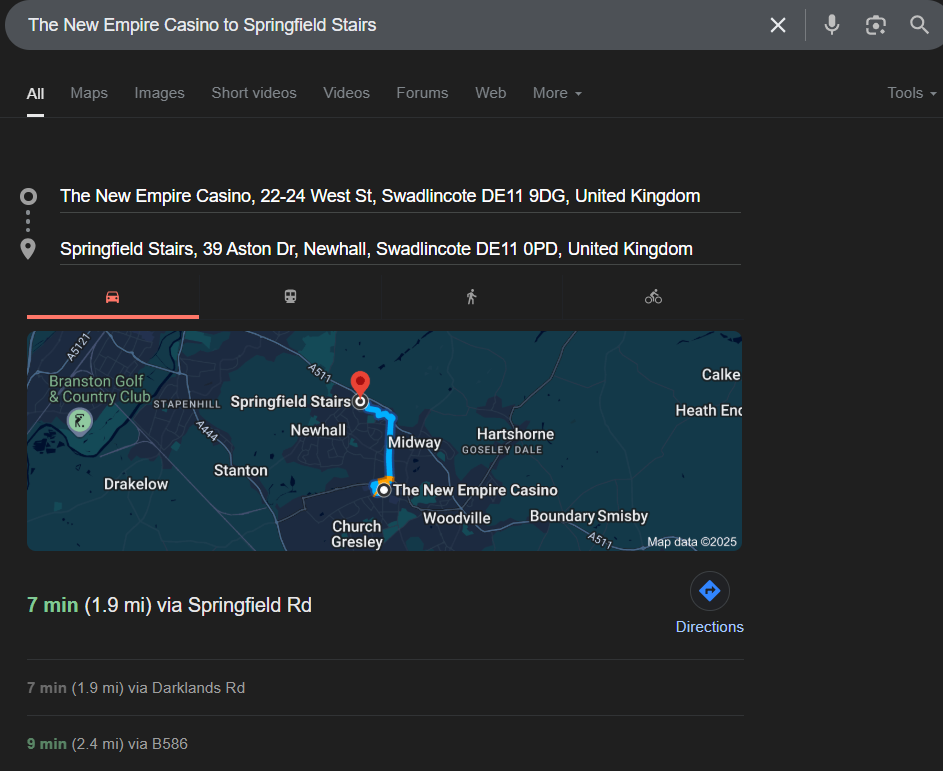Viewport: 943px width, 771px height.
Task: Select the route via Springfield Rd
Action: (x=170, y=606)
